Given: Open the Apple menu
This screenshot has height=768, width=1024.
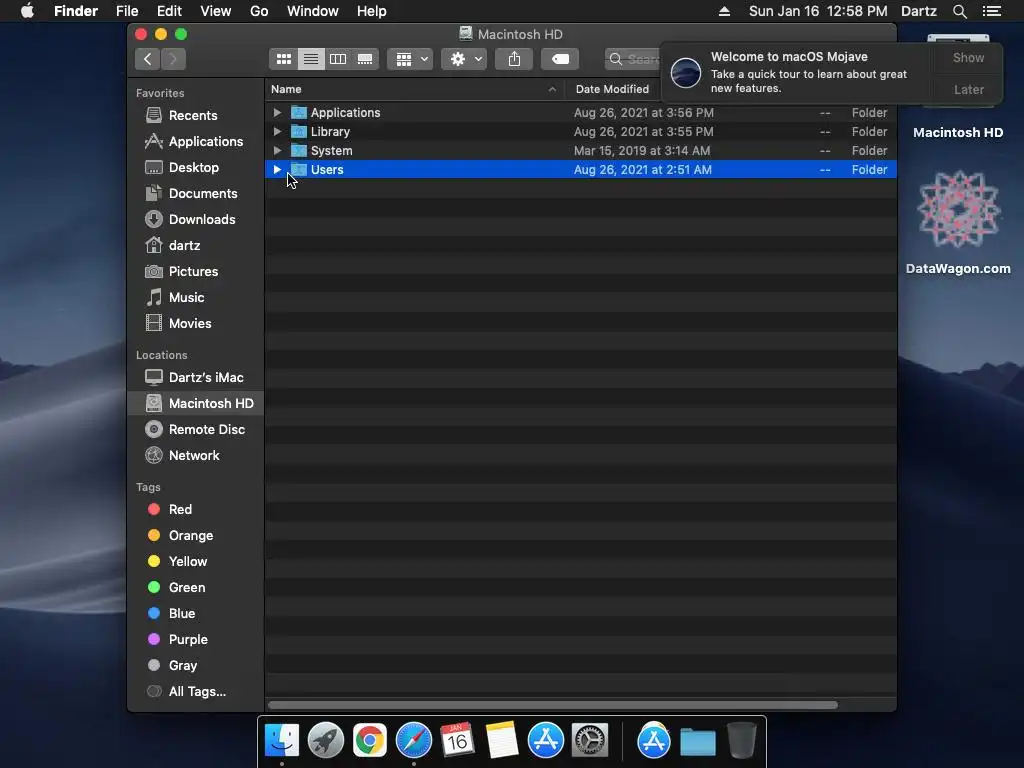Looking at the screenshot, I should (27, 11).
